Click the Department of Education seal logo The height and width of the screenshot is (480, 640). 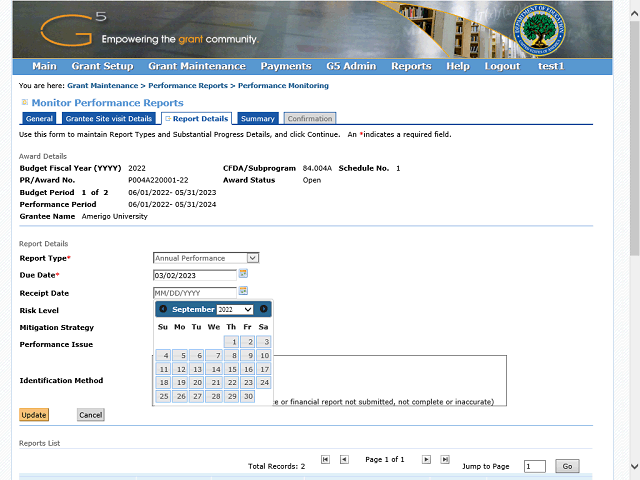point(539,30)
